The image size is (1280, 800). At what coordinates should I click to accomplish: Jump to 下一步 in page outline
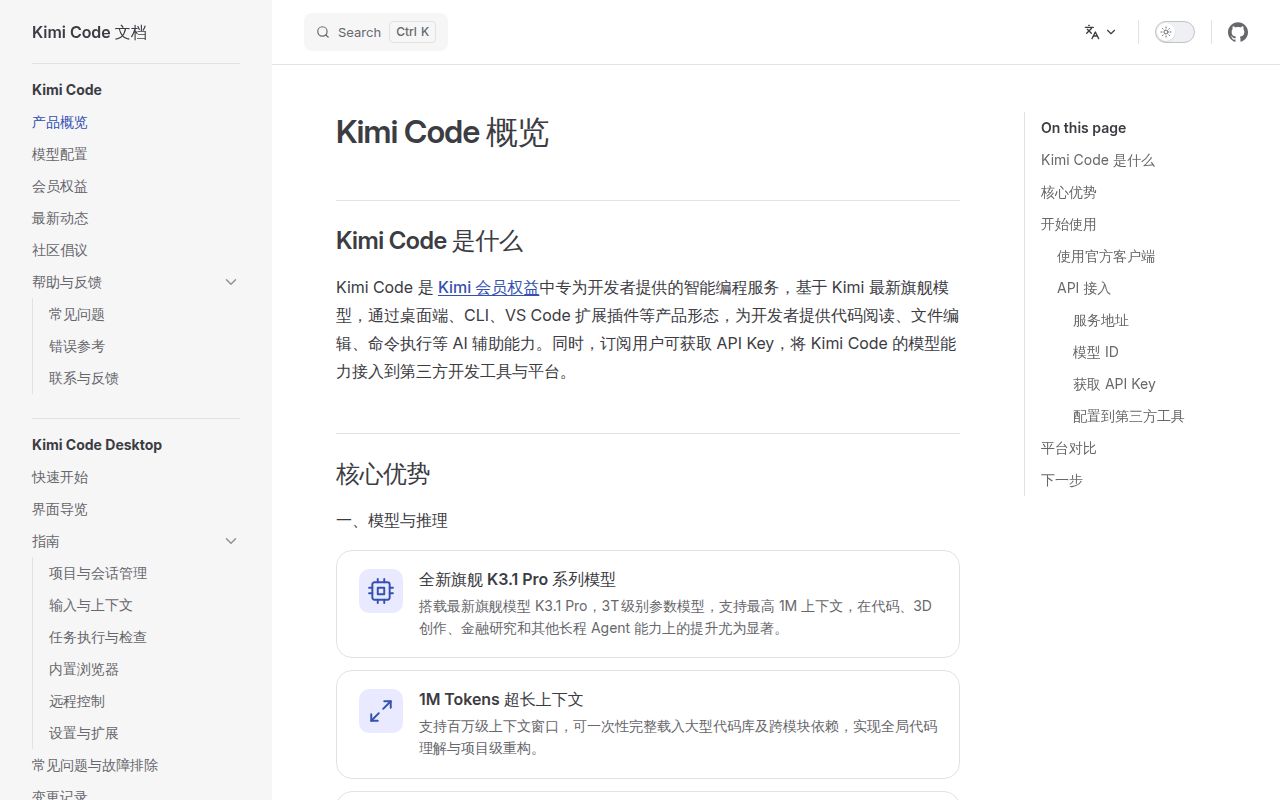coord(1062,480)
